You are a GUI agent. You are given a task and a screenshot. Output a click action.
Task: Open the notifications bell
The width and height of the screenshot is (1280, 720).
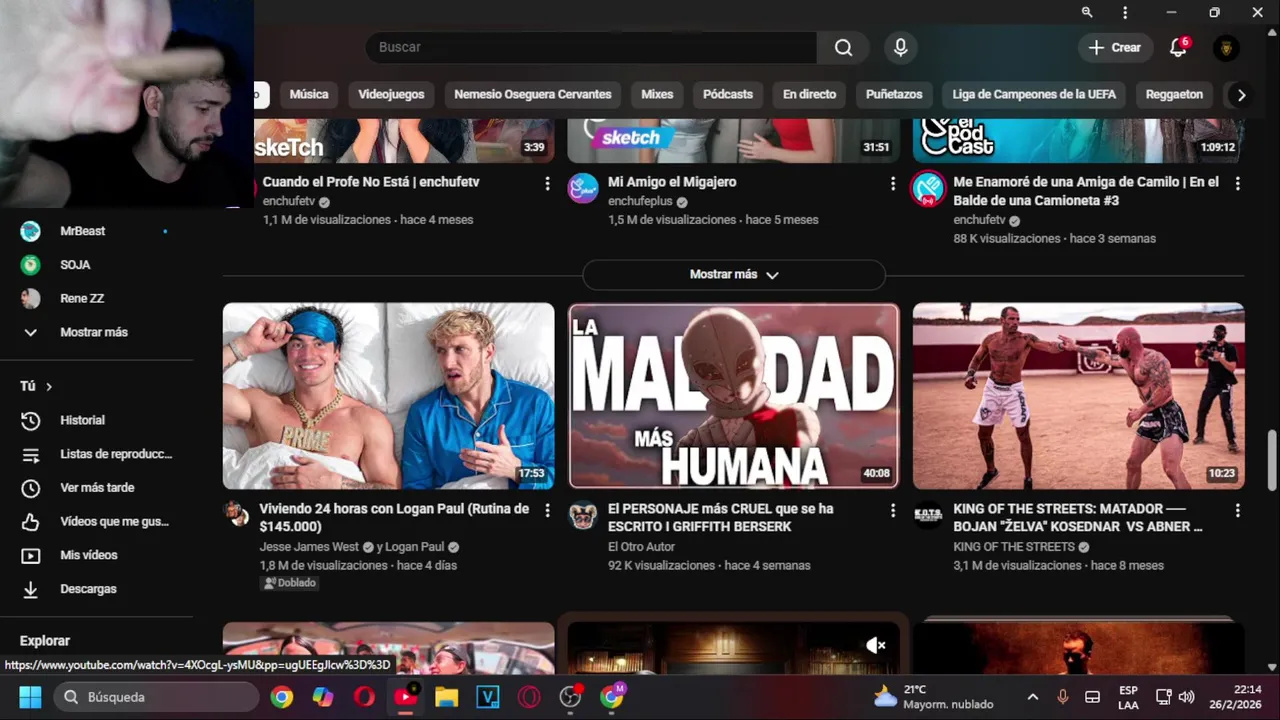coord(1178,47)
